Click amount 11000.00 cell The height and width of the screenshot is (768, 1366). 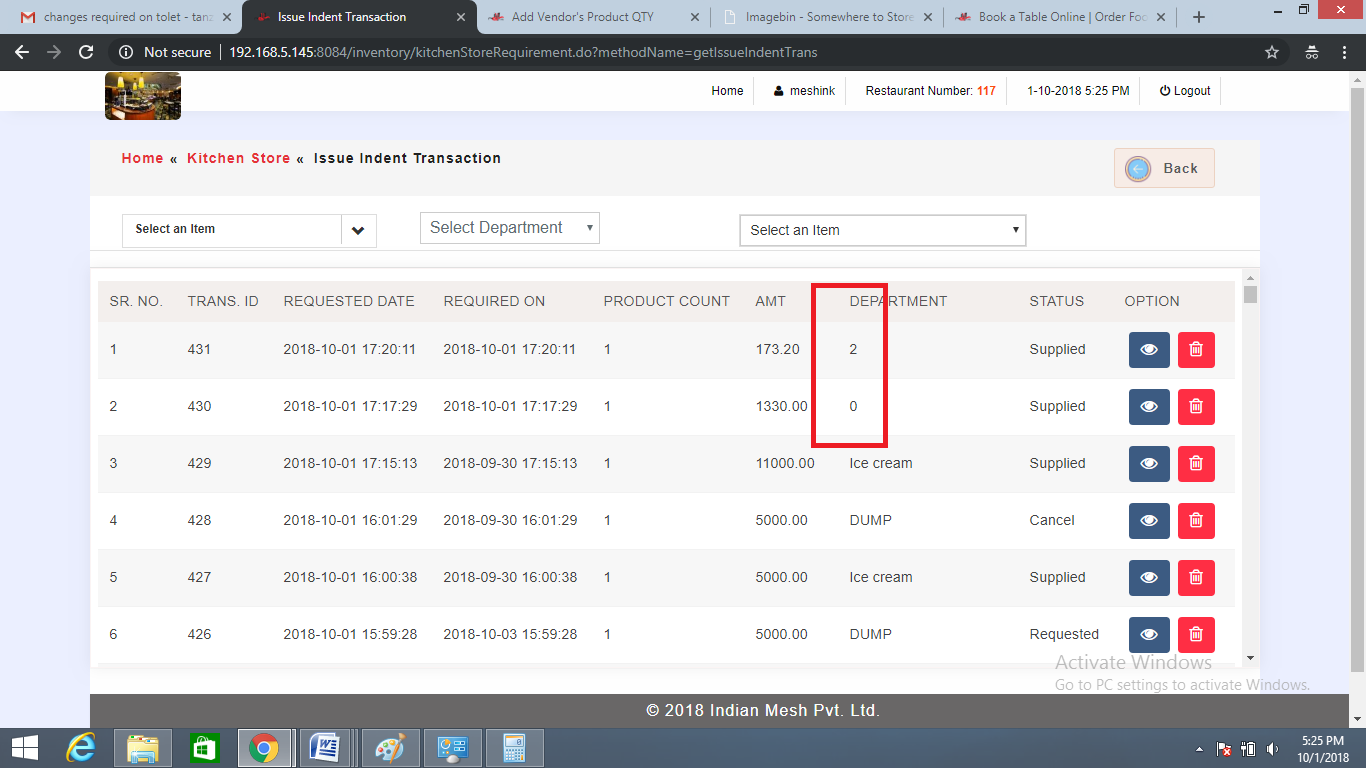[x=785, y=464]
